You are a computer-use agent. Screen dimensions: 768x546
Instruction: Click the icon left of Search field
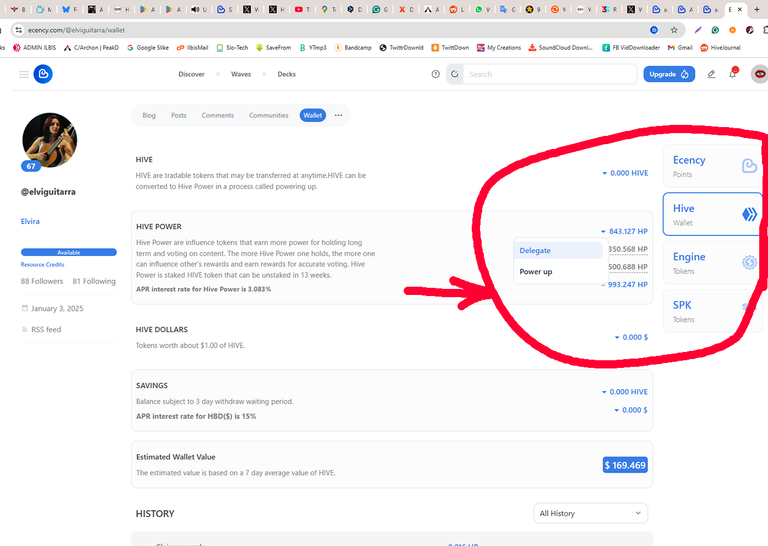coord(455,74)
